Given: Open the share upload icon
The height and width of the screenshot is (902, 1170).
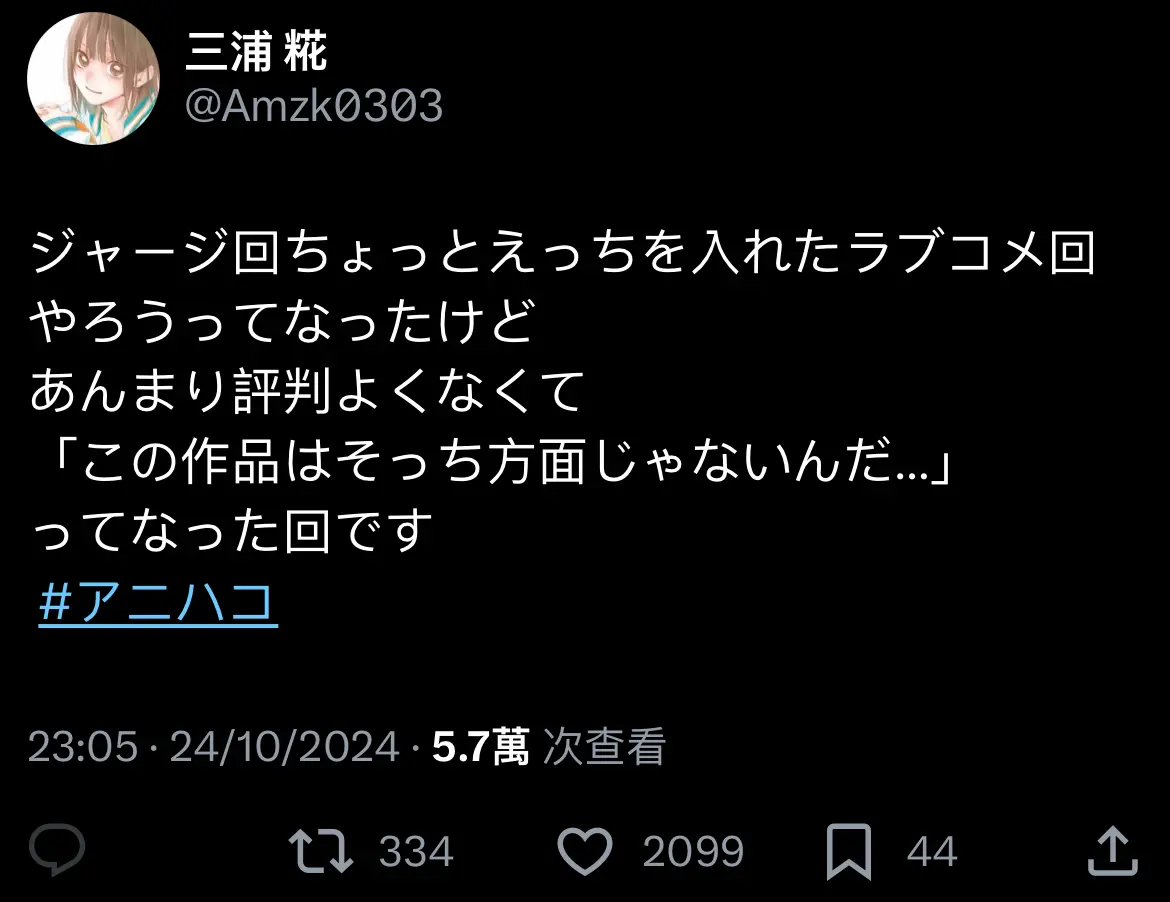Looking at the screenshot, I should tap(1113, 851).
